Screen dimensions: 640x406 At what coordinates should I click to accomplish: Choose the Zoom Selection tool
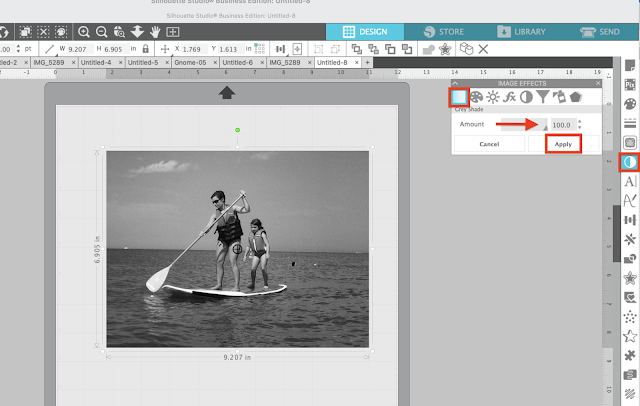(x=119, y=32)
